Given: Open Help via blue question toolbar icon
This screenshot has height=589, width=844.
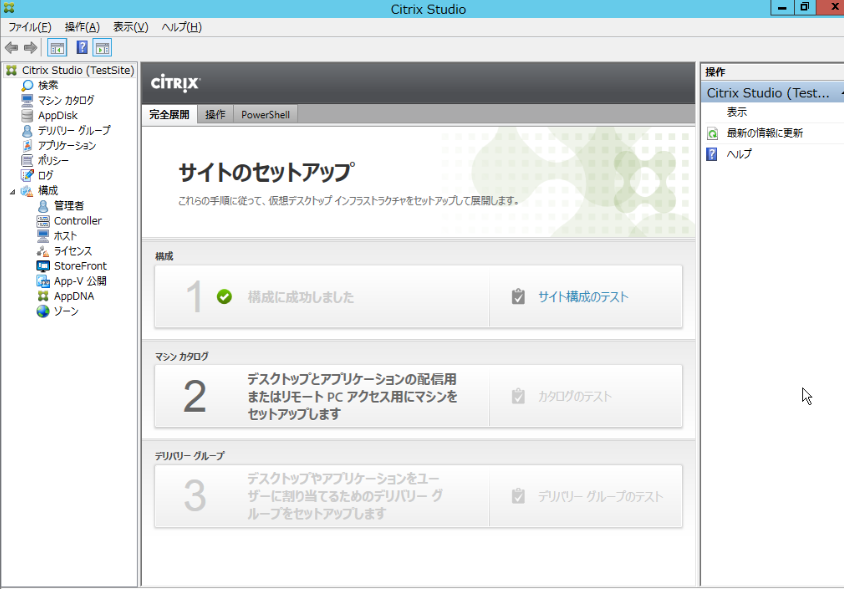Looking at the screenshot, I should [82, 48].
